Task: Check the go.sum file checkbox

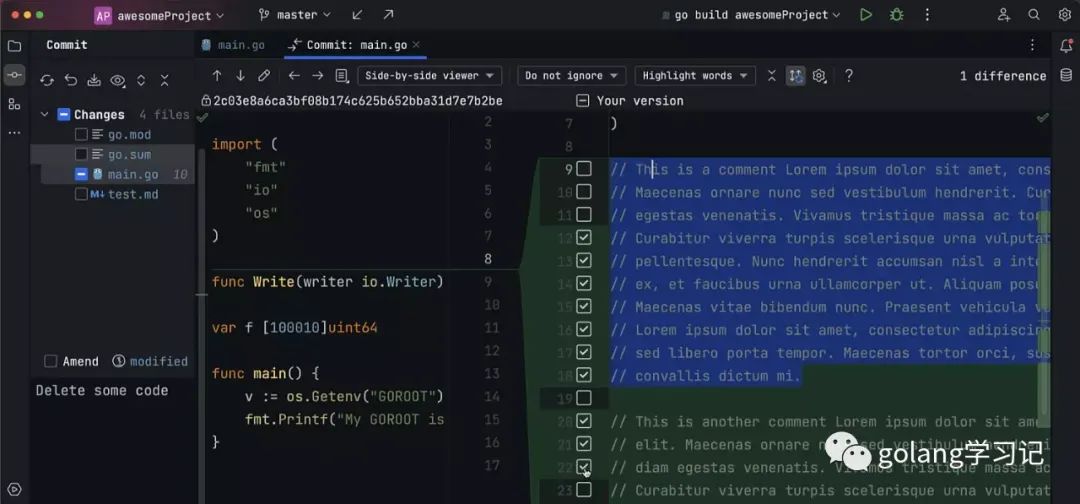Action: [81, 155]
